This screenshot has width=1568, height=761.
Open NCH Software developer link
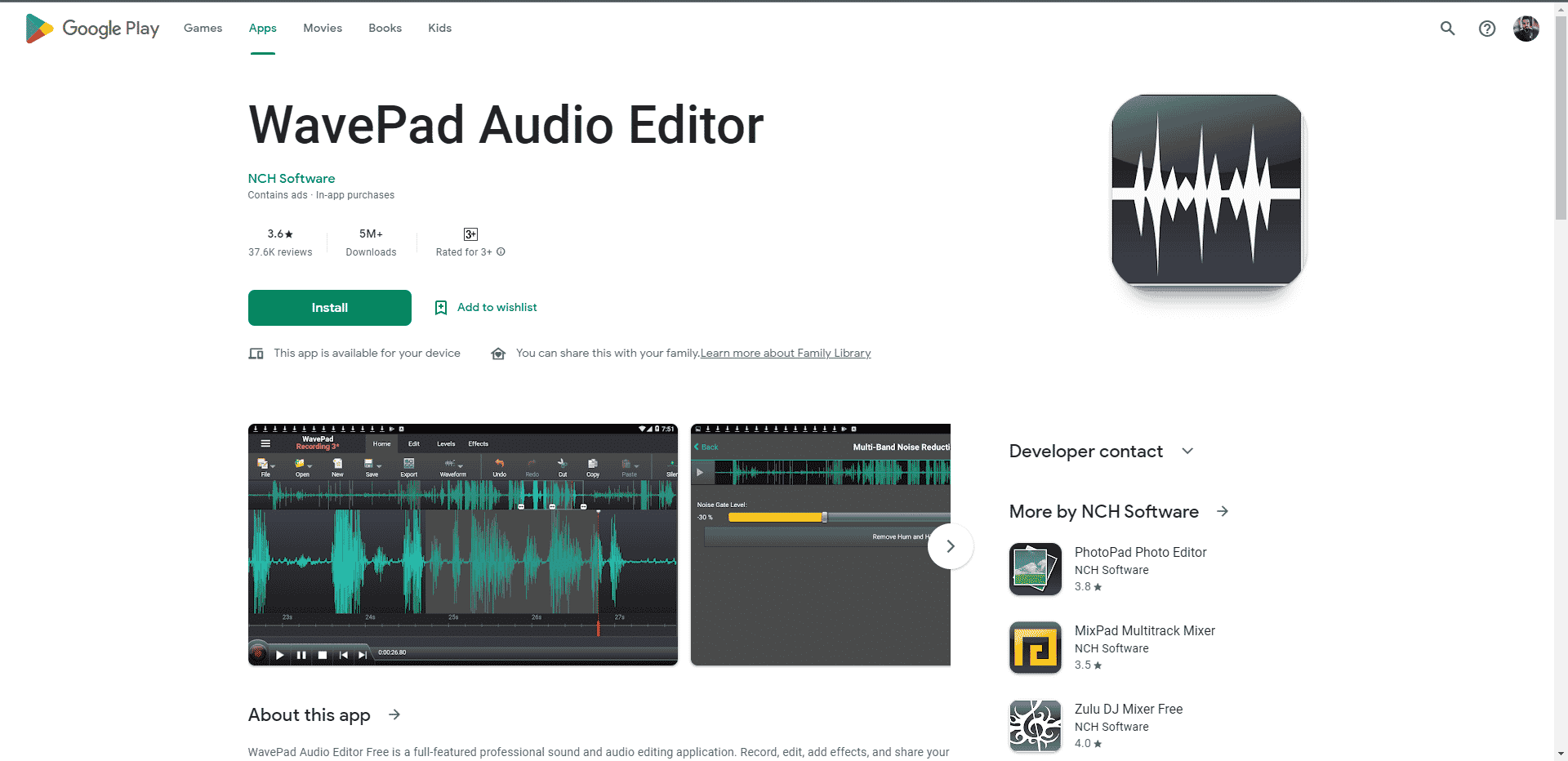[x=292, y=178]
